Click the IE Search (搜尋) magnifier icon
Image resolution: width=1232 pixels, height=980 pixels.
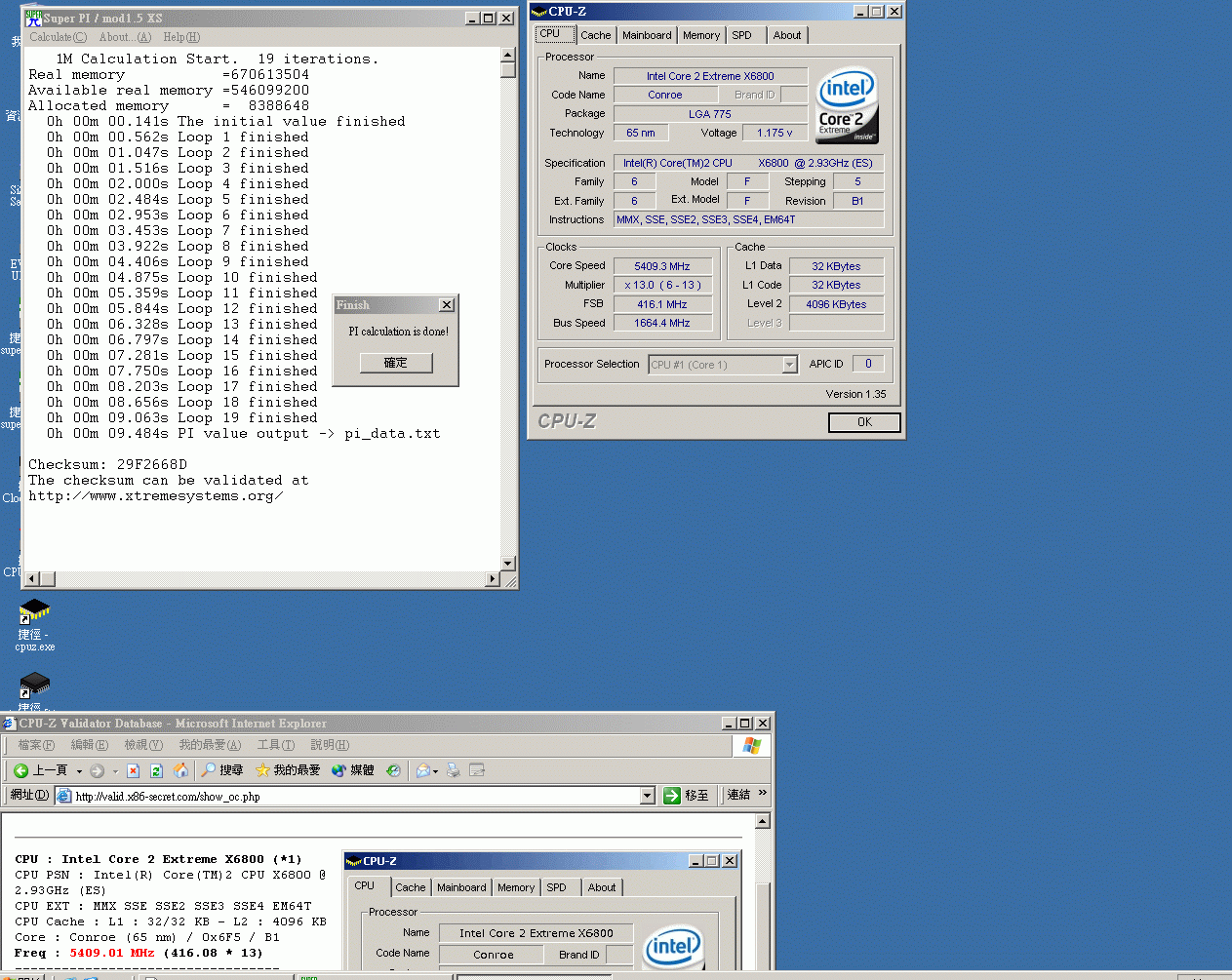[x=209, y=770]
